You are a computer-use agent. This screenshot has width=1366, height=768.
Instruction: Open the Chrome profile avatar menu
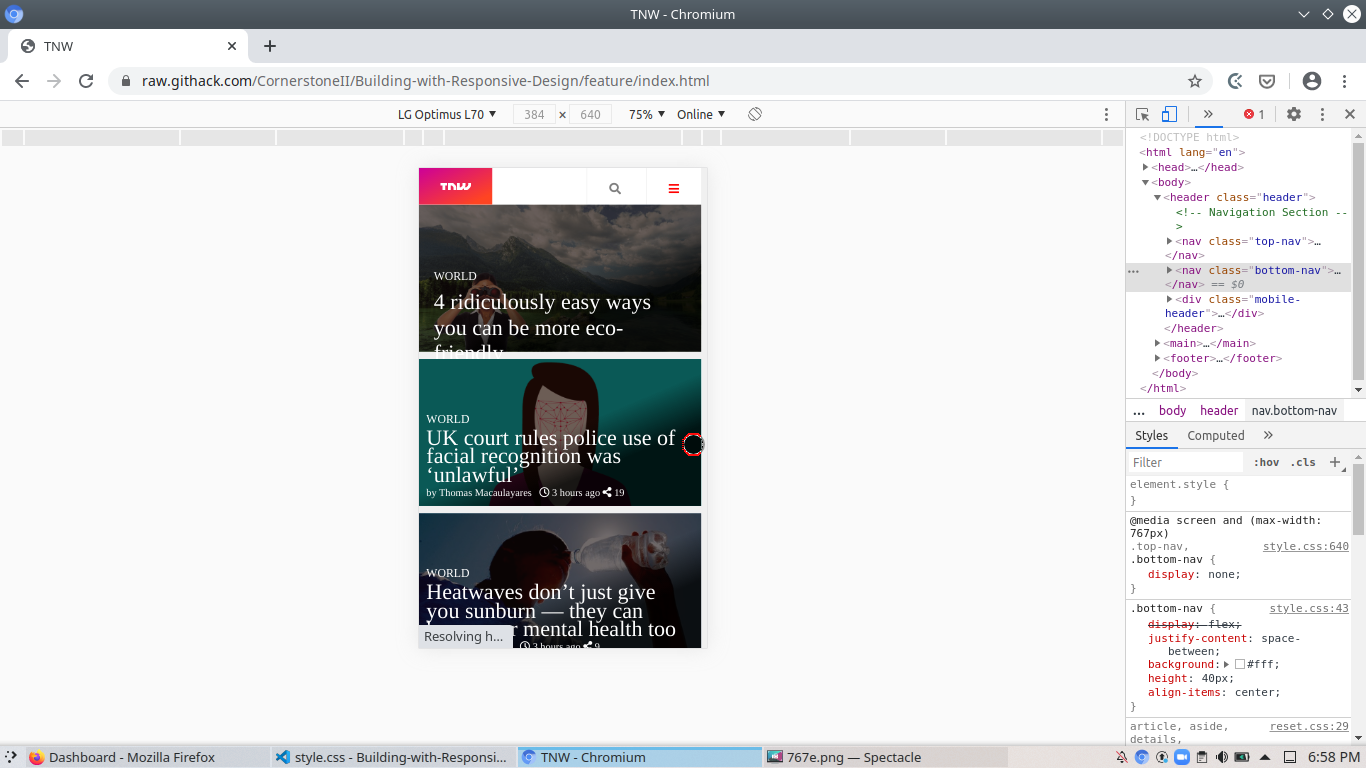pyautogui.click(x=1312, y=81)
